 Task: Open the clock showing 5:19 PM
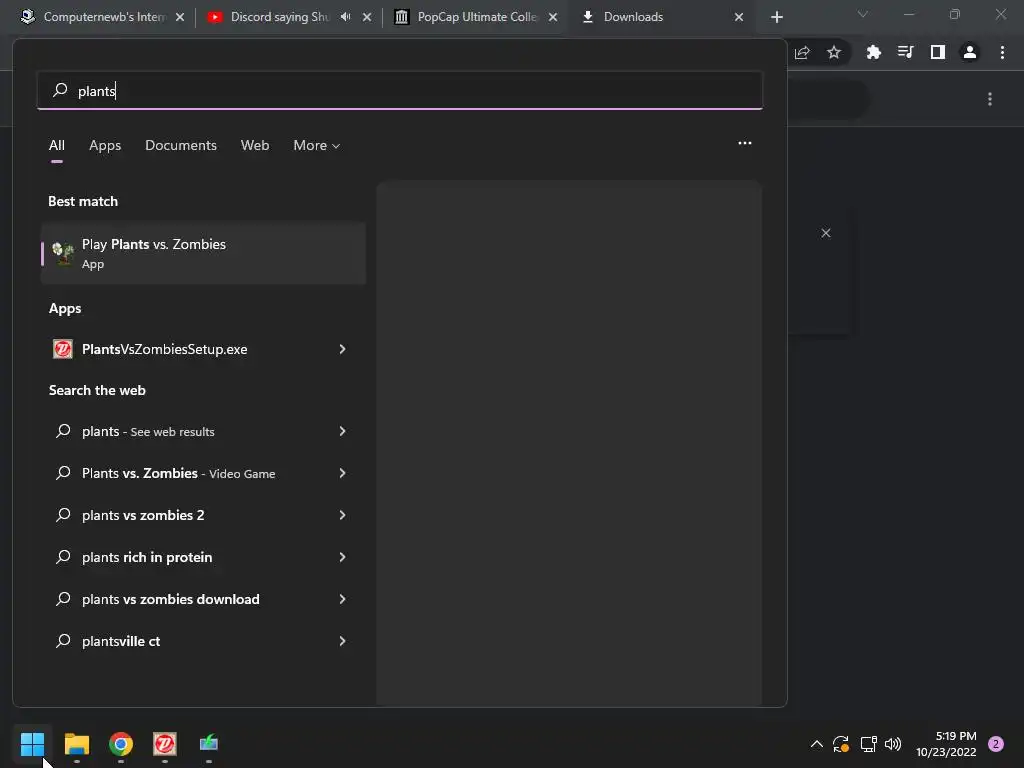click(x=946, y=744)
